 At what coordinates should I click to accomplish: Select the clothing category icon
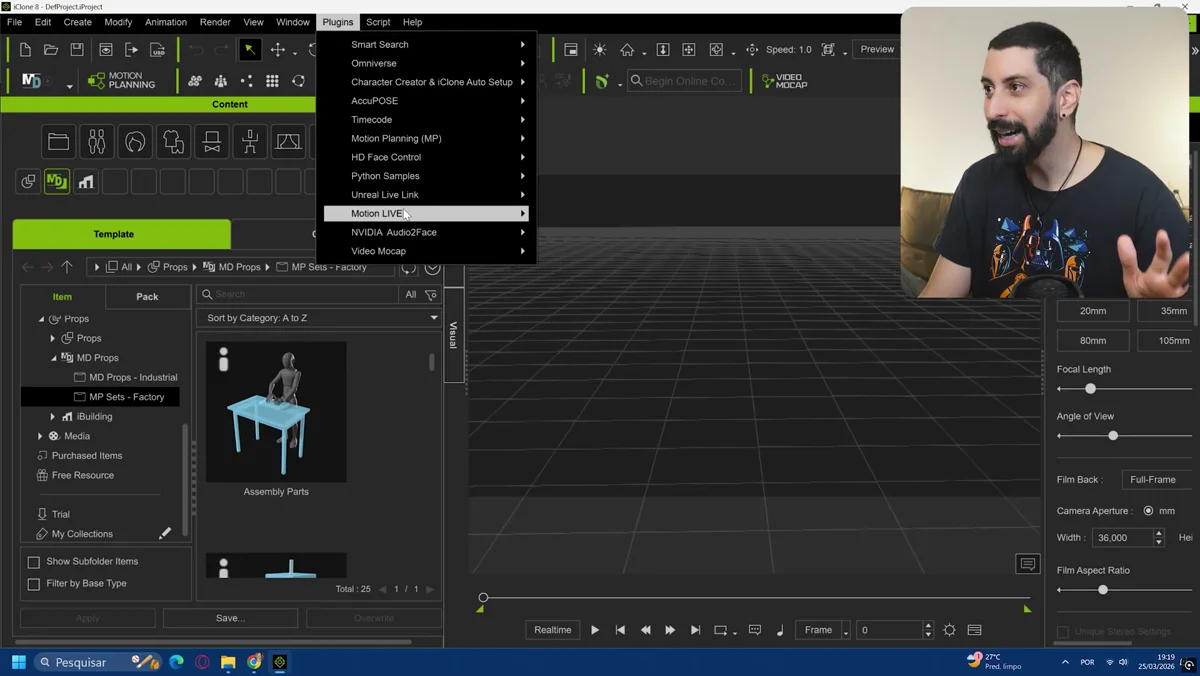pyautogui.click(x=172, y=141)
